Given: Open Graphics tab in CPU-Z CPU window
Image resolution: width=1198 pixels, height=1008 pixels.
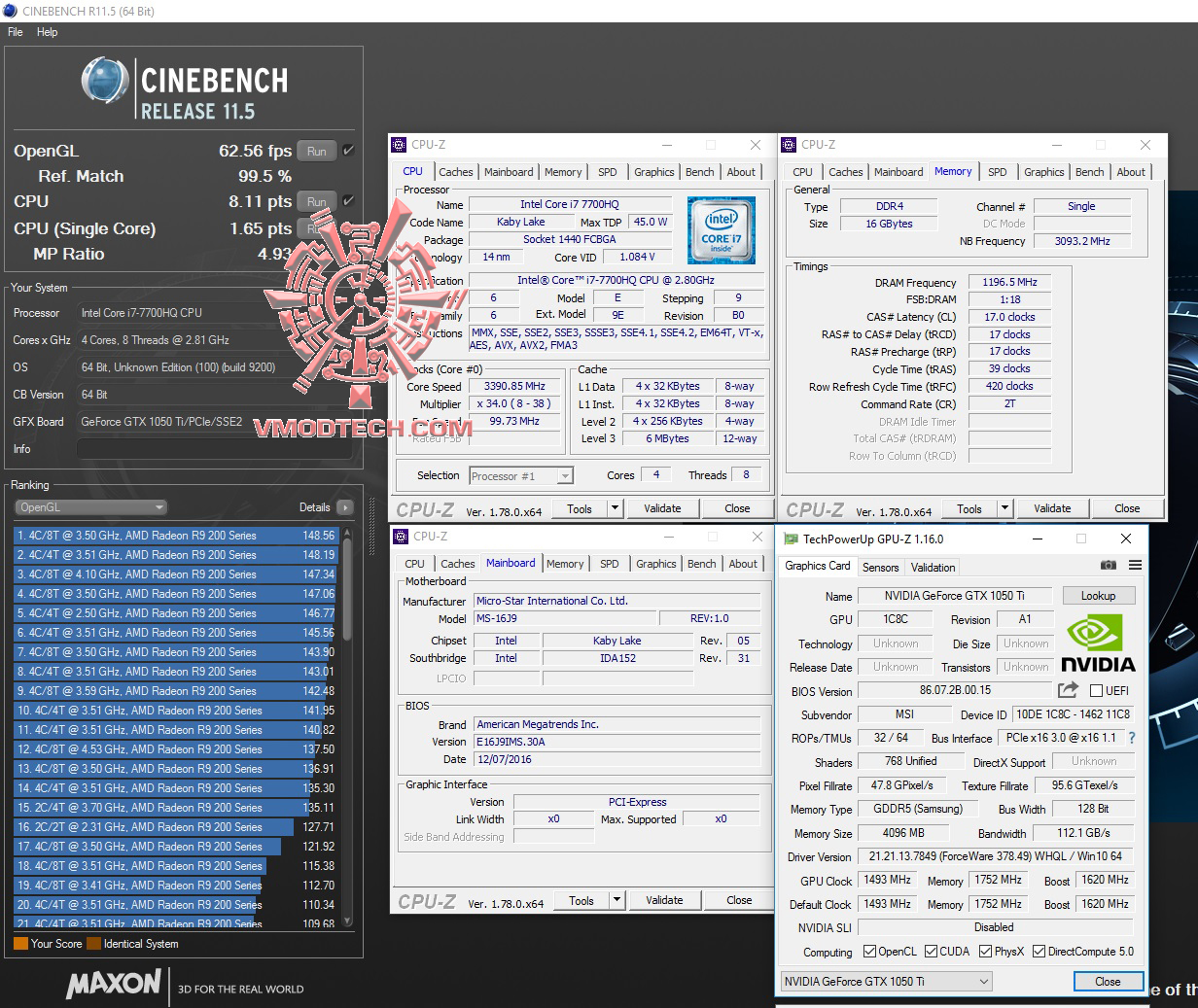Looking at the screenshot, I should 654,172.
